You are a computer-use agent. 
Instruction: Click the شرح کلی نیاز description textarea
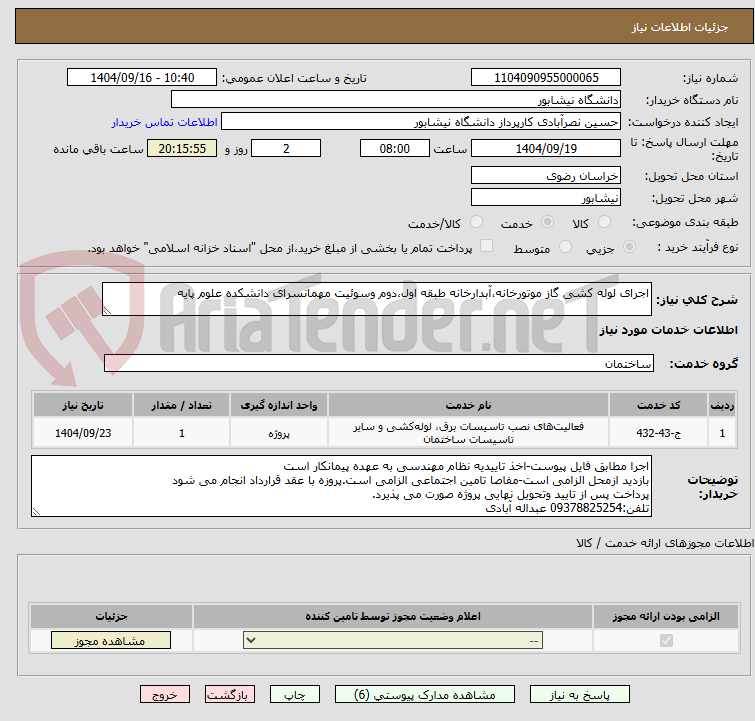[377, 299]
